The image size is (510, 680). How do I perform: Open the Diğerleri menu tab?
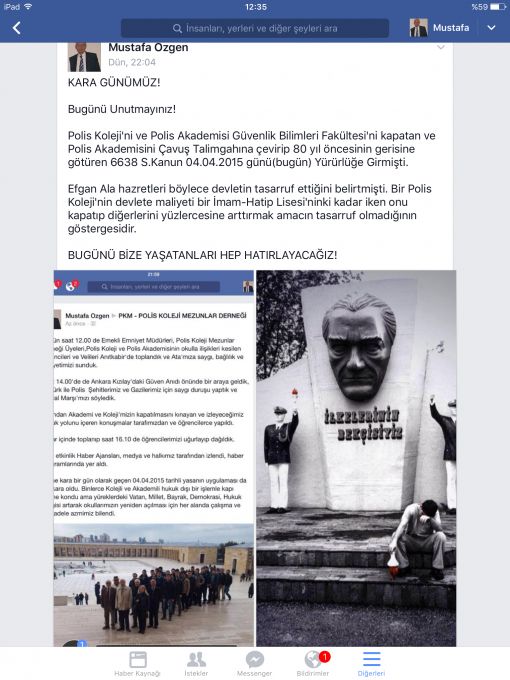(x=371, y=664)
